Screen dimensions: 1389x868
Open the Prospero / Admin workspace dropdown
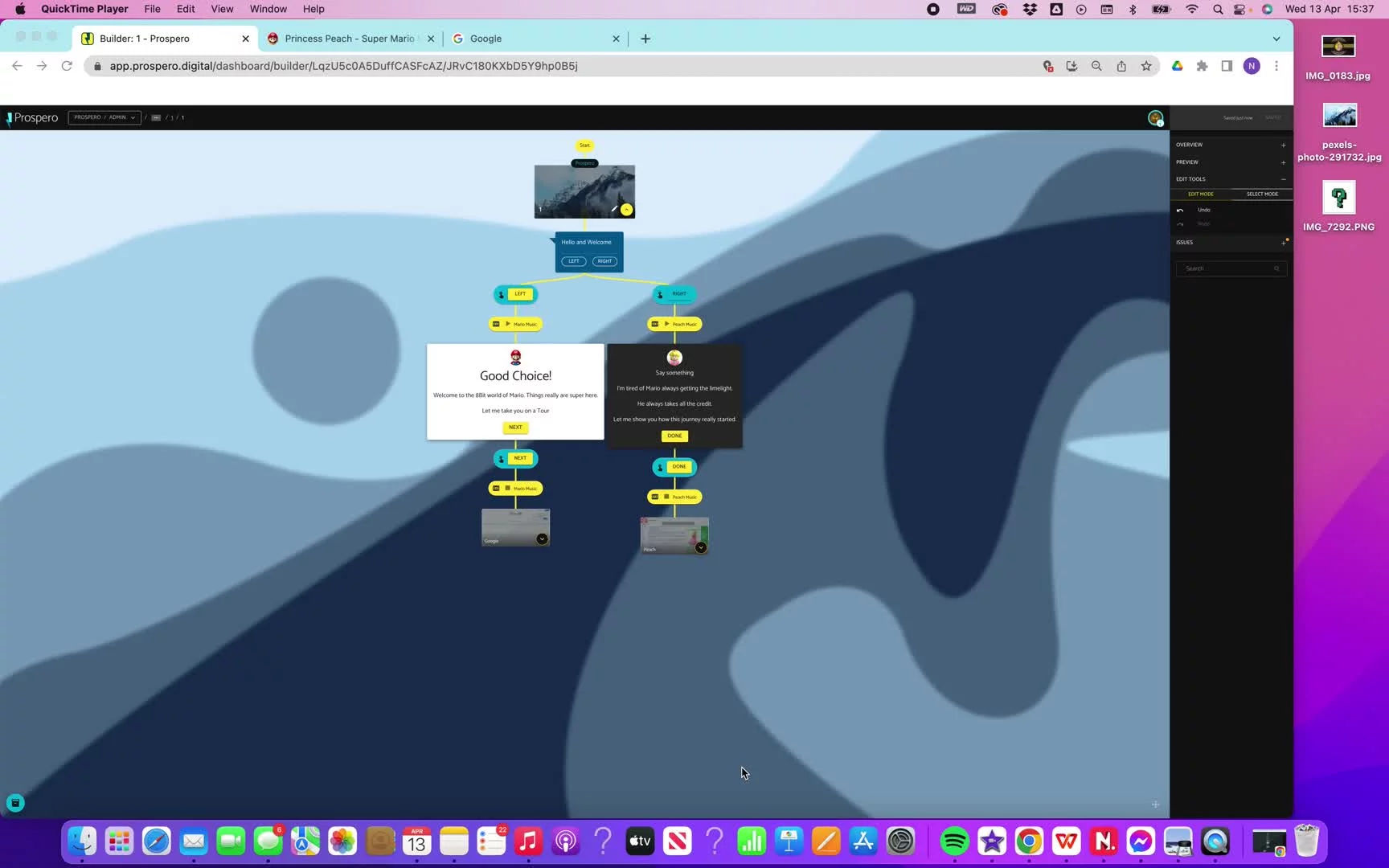pyautogui.click(x=104, y=117)
